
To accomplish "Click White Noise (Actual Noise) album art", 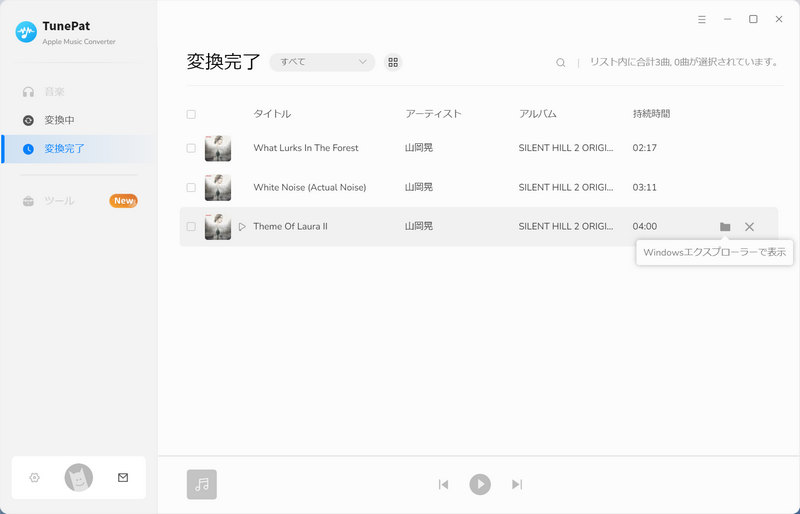I will click(218, 187).
